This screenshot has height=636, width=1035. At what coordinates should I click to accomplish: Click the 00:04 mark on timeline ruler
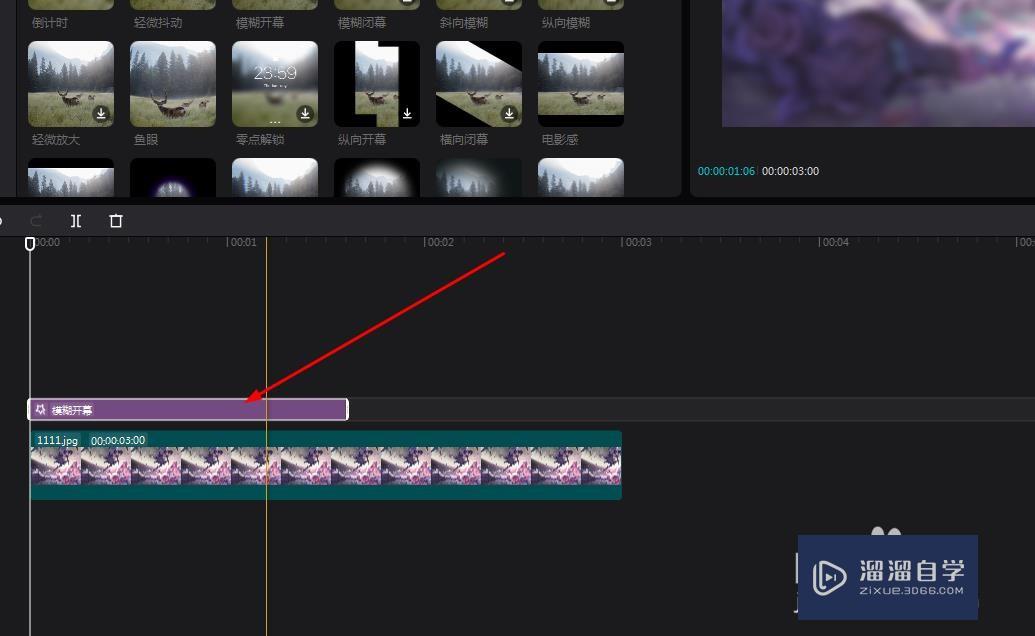tap(834, 242)
